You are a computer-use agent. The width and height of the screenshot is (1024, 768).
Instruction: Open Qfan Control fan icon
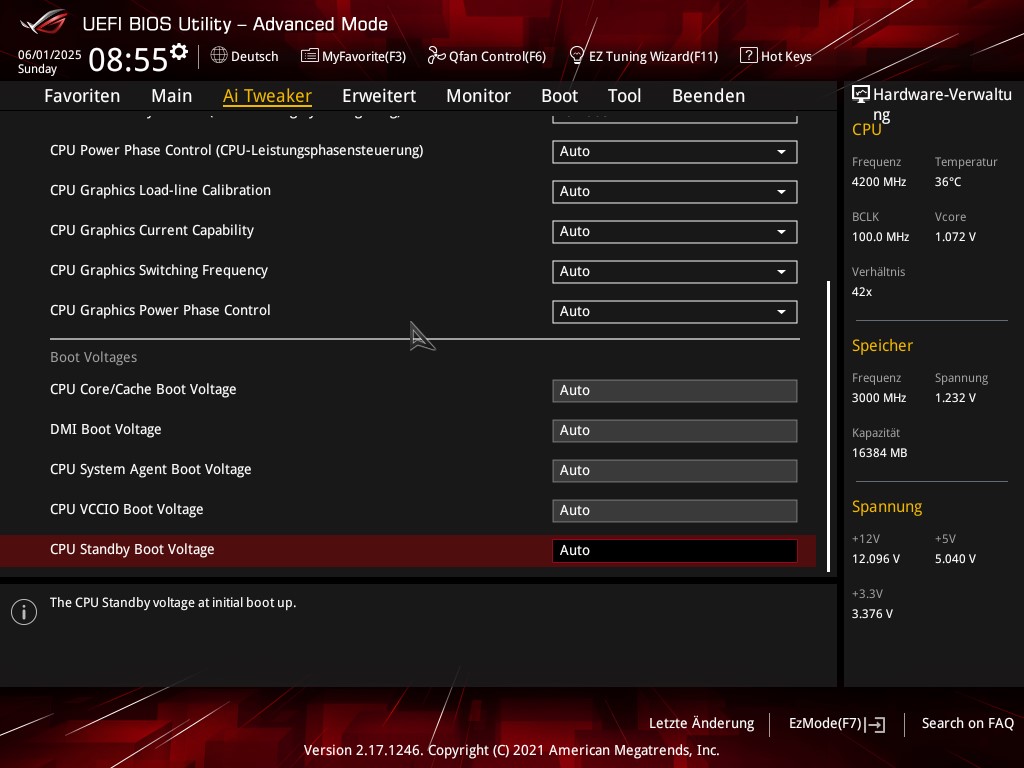[x=436, y=56]
